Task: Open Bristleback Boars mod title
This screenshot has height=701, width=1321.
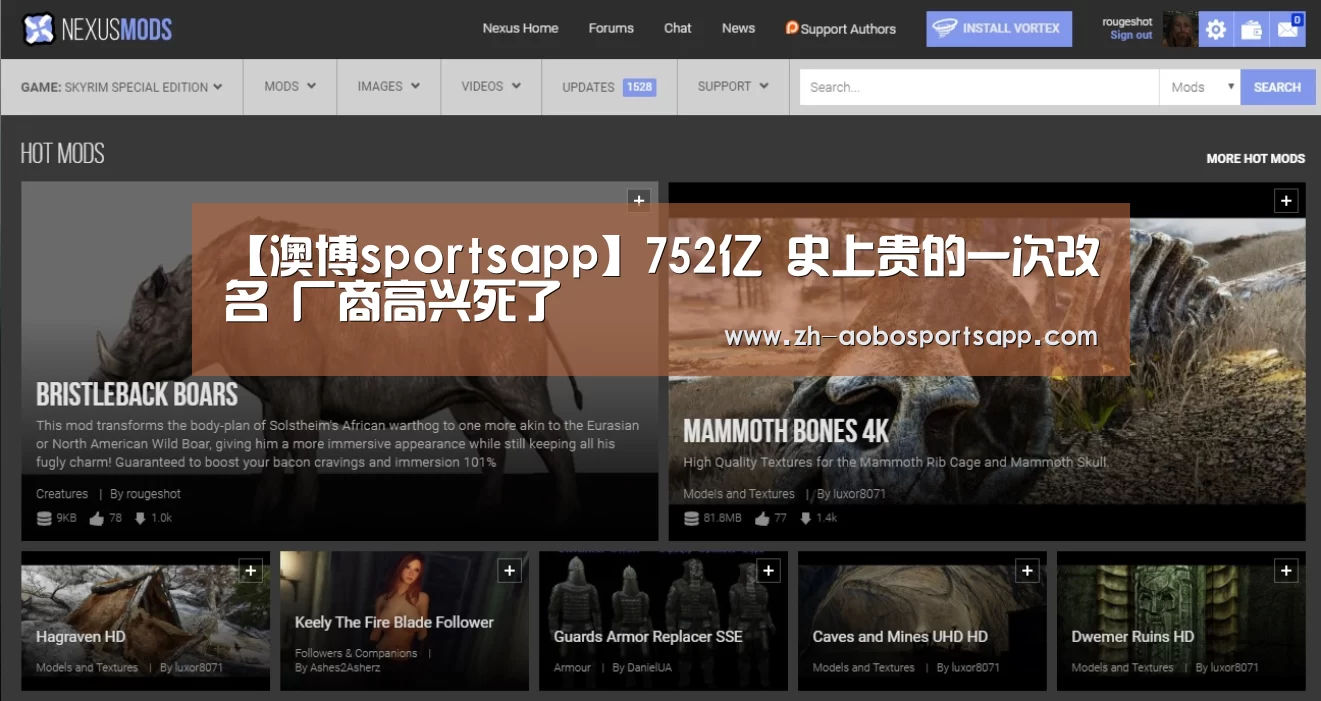Action: pos(137,394)
